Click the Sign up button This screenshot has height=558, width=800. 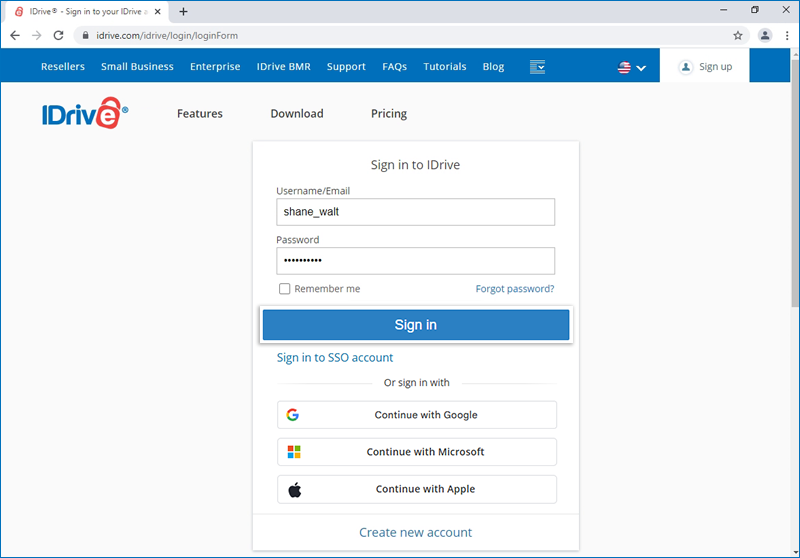(x=705, y=66)
